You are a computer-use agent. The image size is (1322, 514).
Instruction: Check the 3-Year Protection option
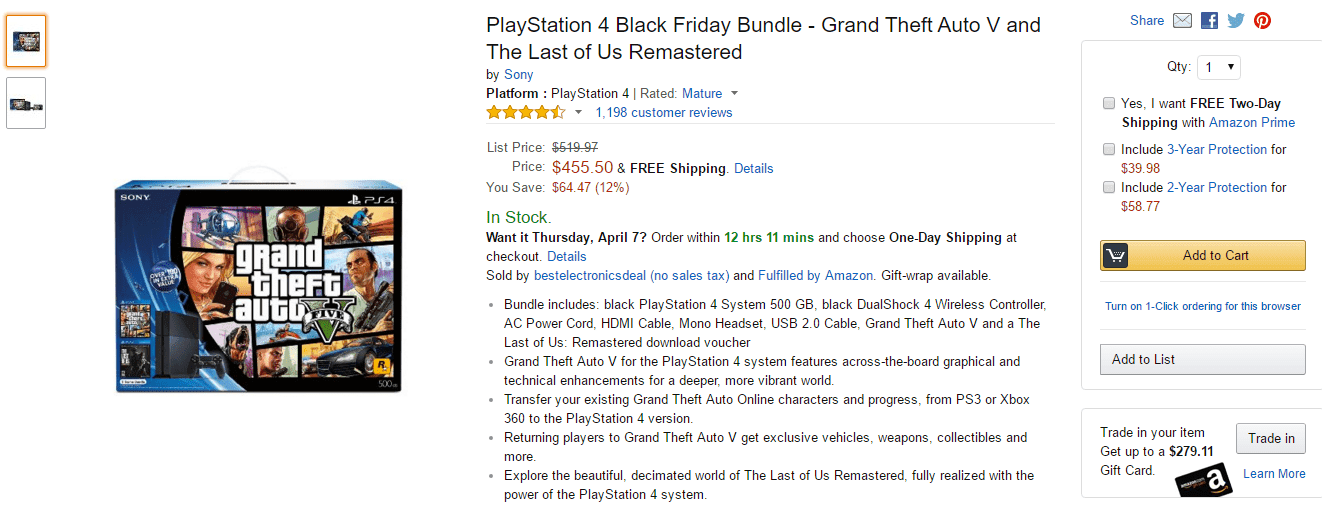pyautogui.click(x=1109, y=149)
